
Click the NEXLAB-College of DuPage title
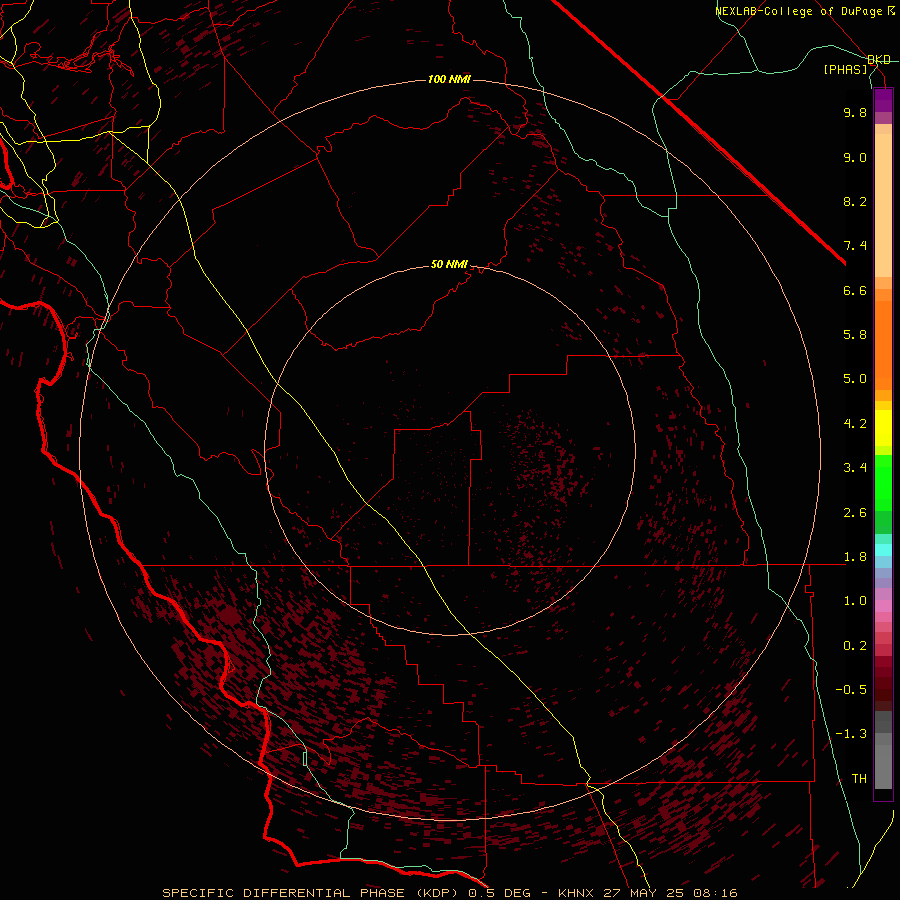pos(798,11)
